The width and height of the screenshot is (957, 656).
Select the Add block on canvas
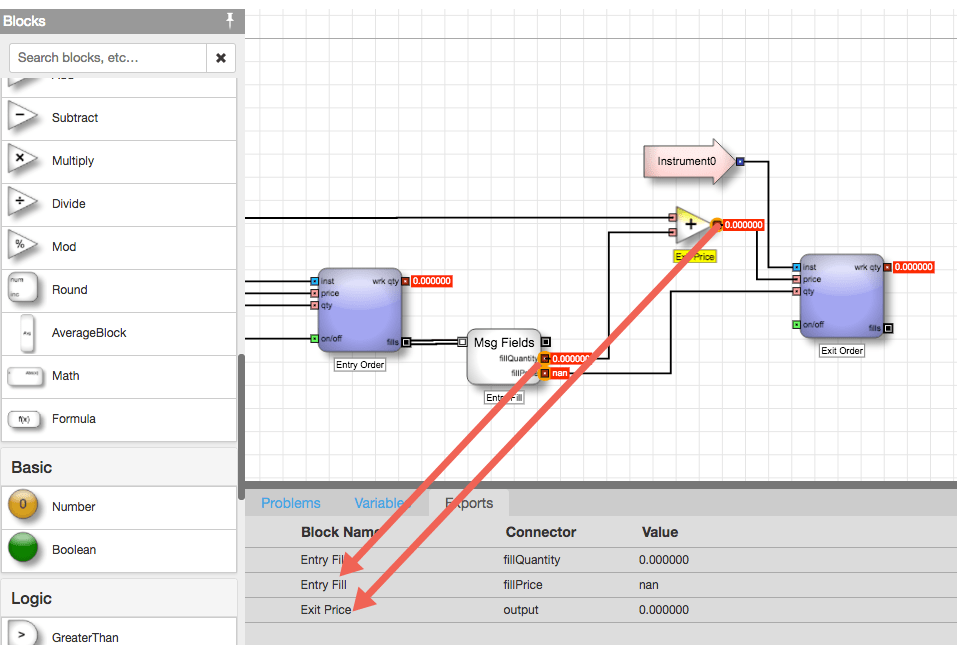[693, 225]
